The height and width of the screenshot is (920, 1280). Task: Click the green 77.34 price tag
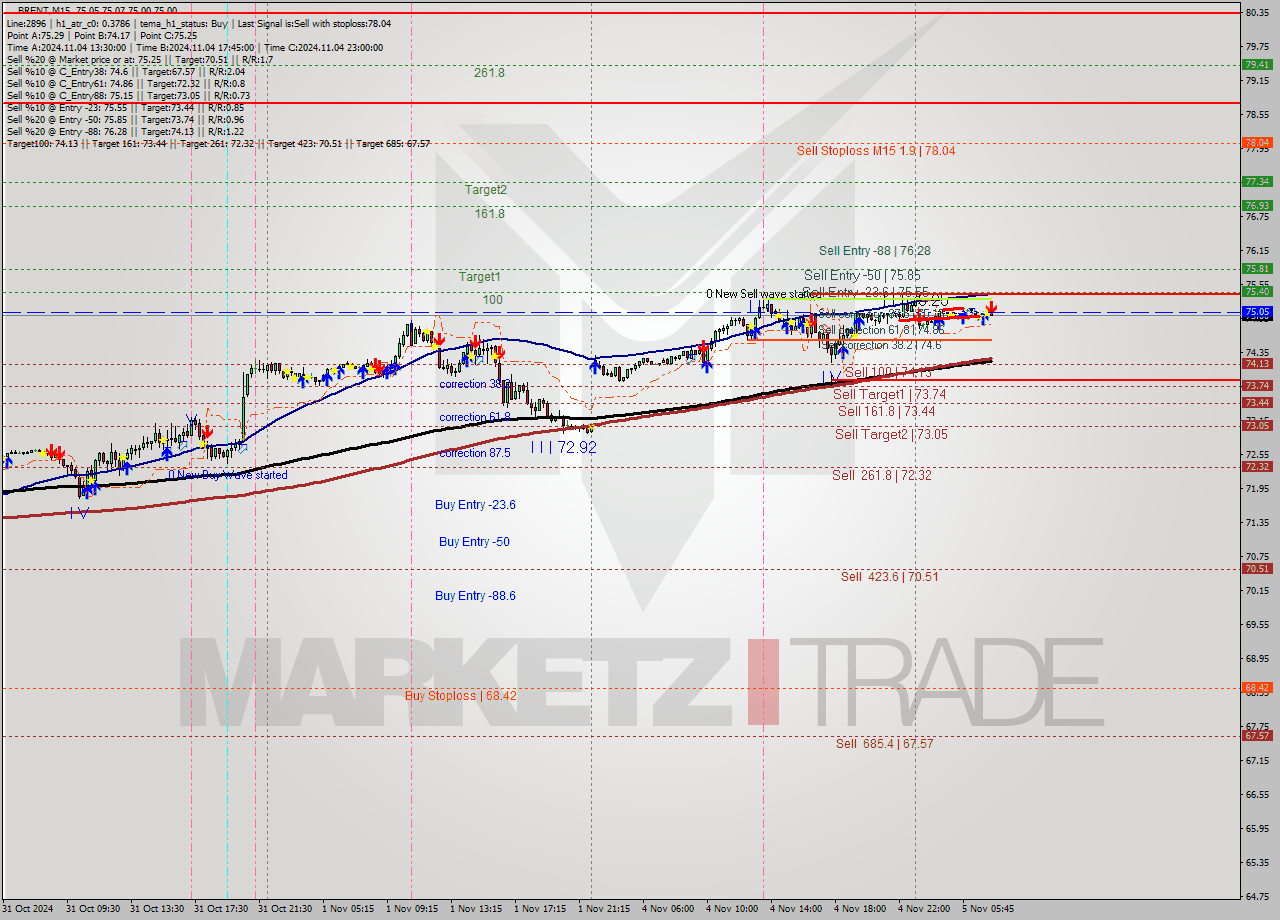(1257, 182)
